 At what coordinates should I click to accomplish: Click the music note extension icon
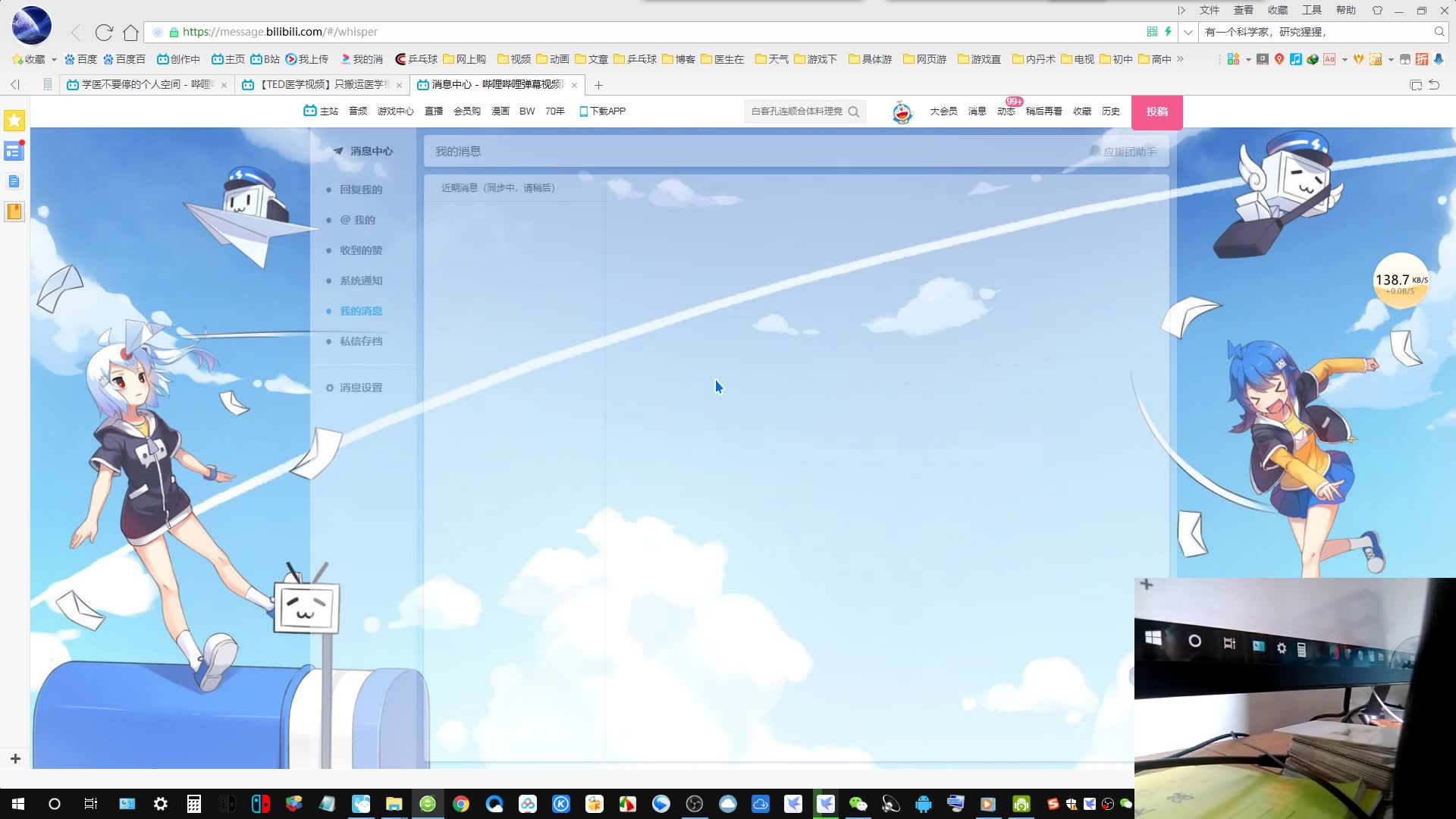pos(1295,59)
